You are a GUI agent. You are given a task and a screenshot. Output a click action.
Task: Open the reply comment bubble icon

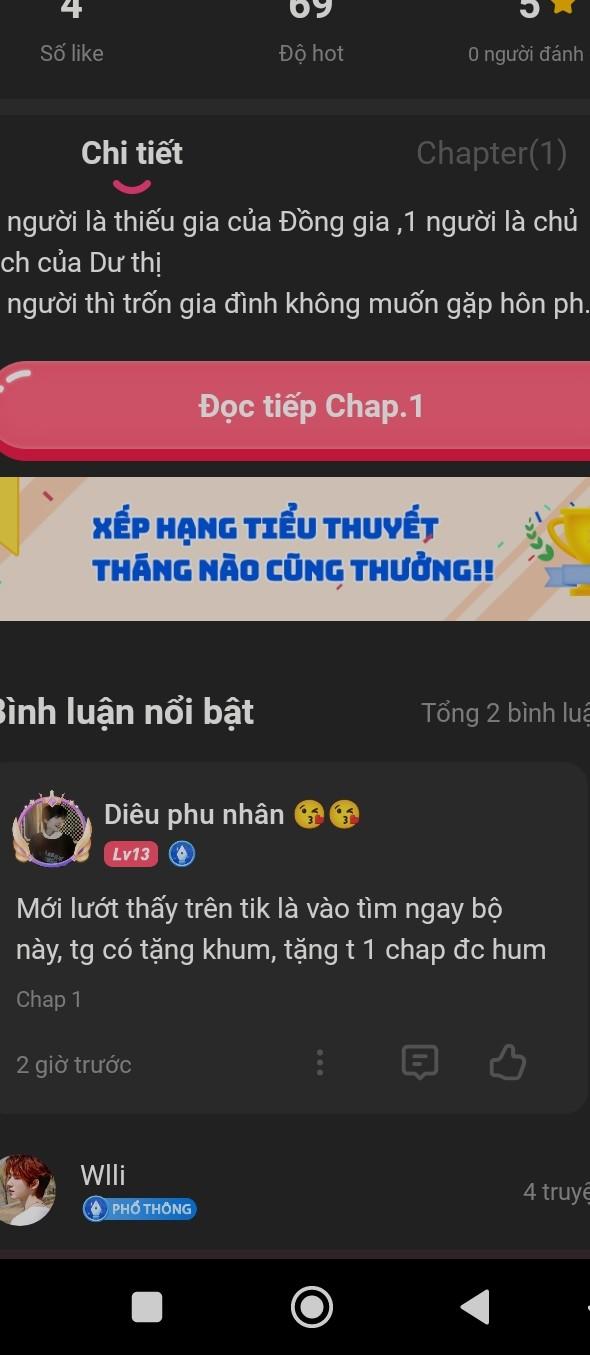pyautogui.click(x=420, y=1062)
